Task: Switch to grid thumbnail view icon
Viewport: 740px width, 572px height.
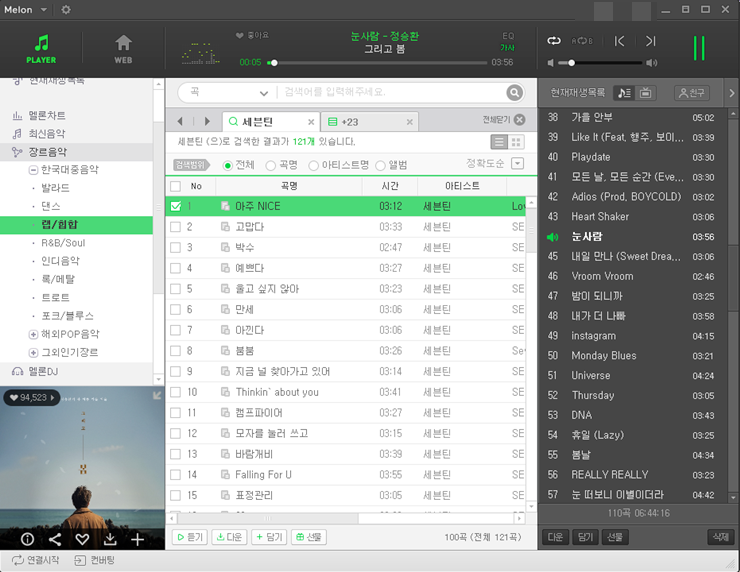Action: pos(516,142)
